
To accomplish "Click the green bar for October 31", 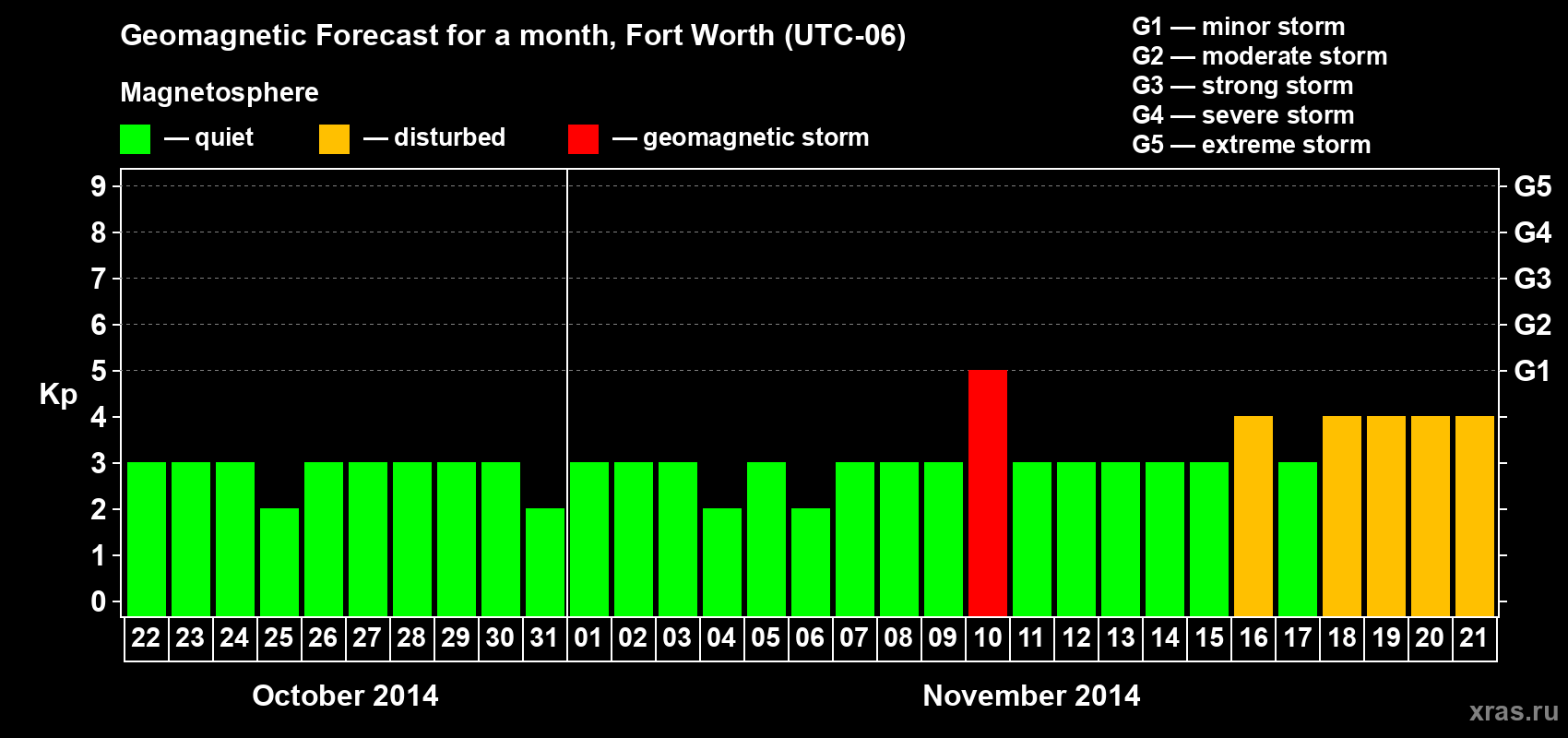I will 545,562.
